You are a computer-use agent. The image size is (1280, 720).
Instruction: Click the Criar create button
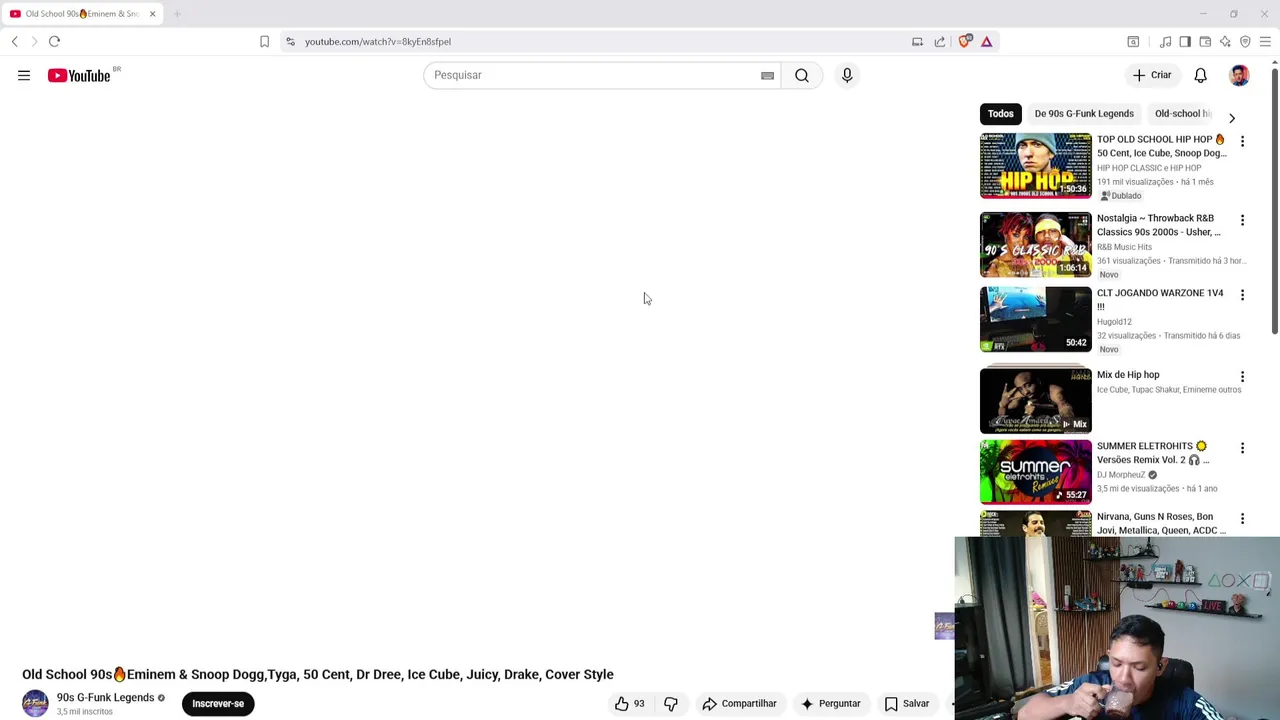pos(1152,75)
